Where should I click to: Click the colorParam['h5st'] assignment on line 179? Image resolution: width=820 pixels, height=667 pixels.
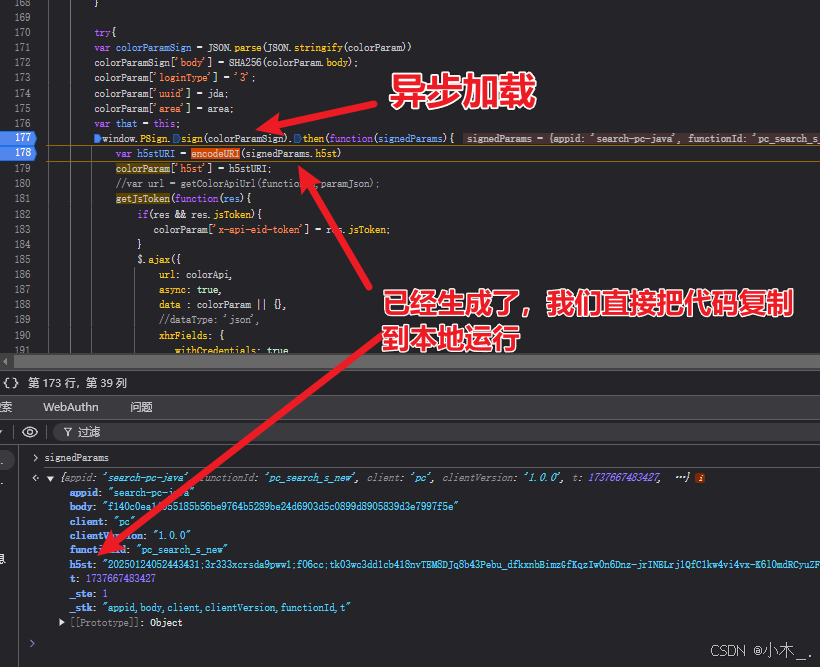[x=193, y=168]
